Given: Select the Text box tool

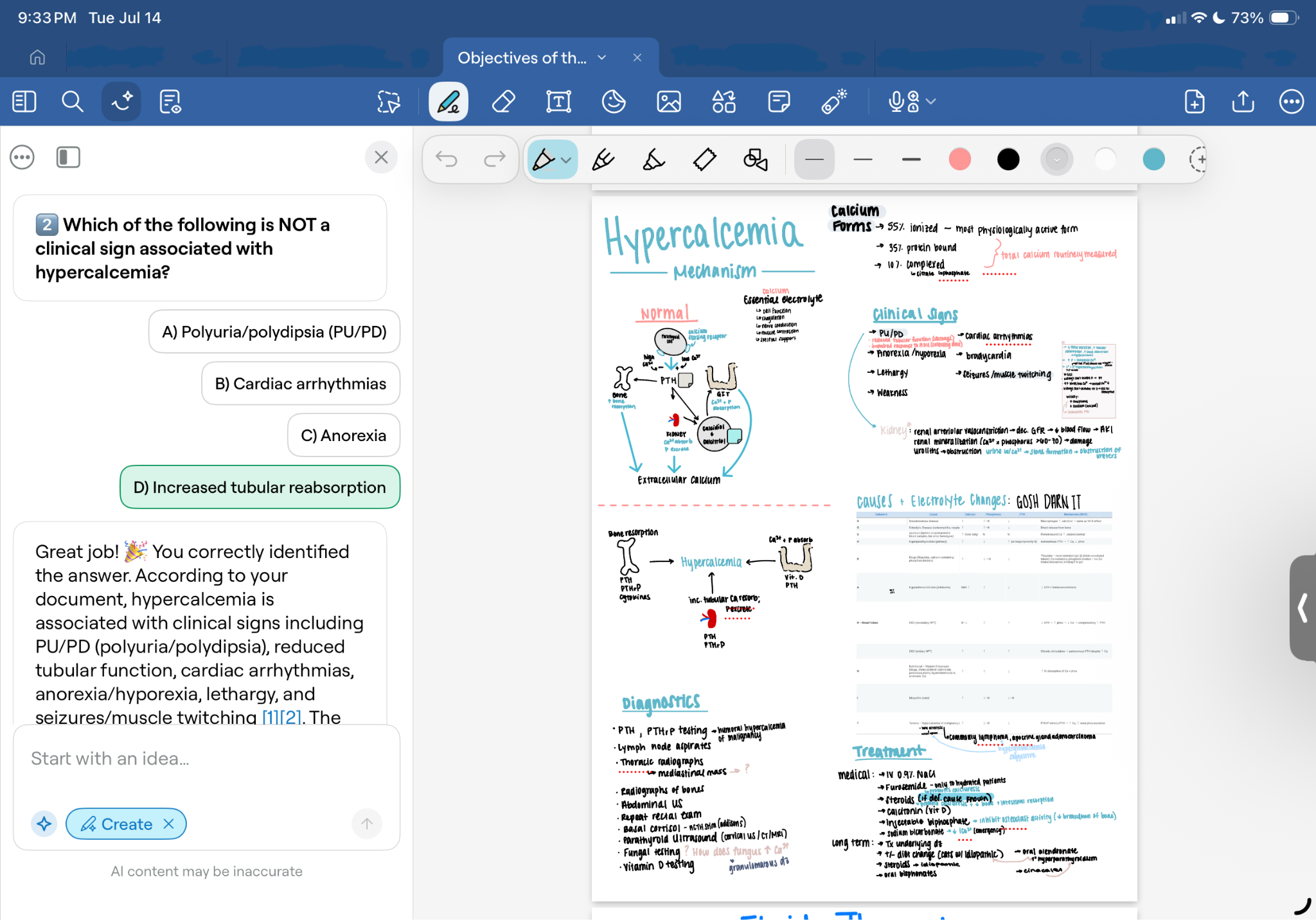Looking at the screenshot, I should 558,102.
